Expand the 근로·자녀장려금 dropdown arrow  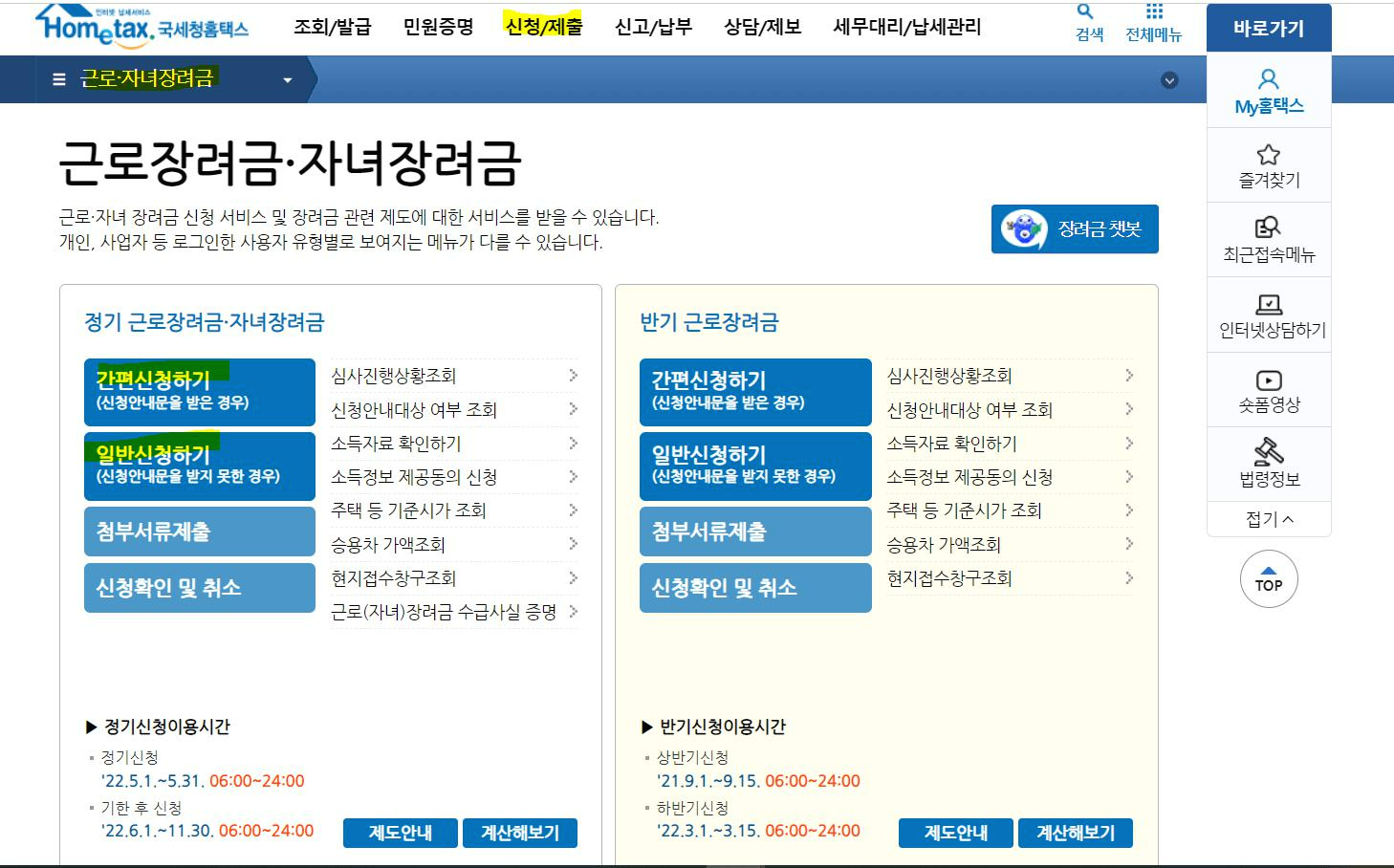(x=287, y=80)
